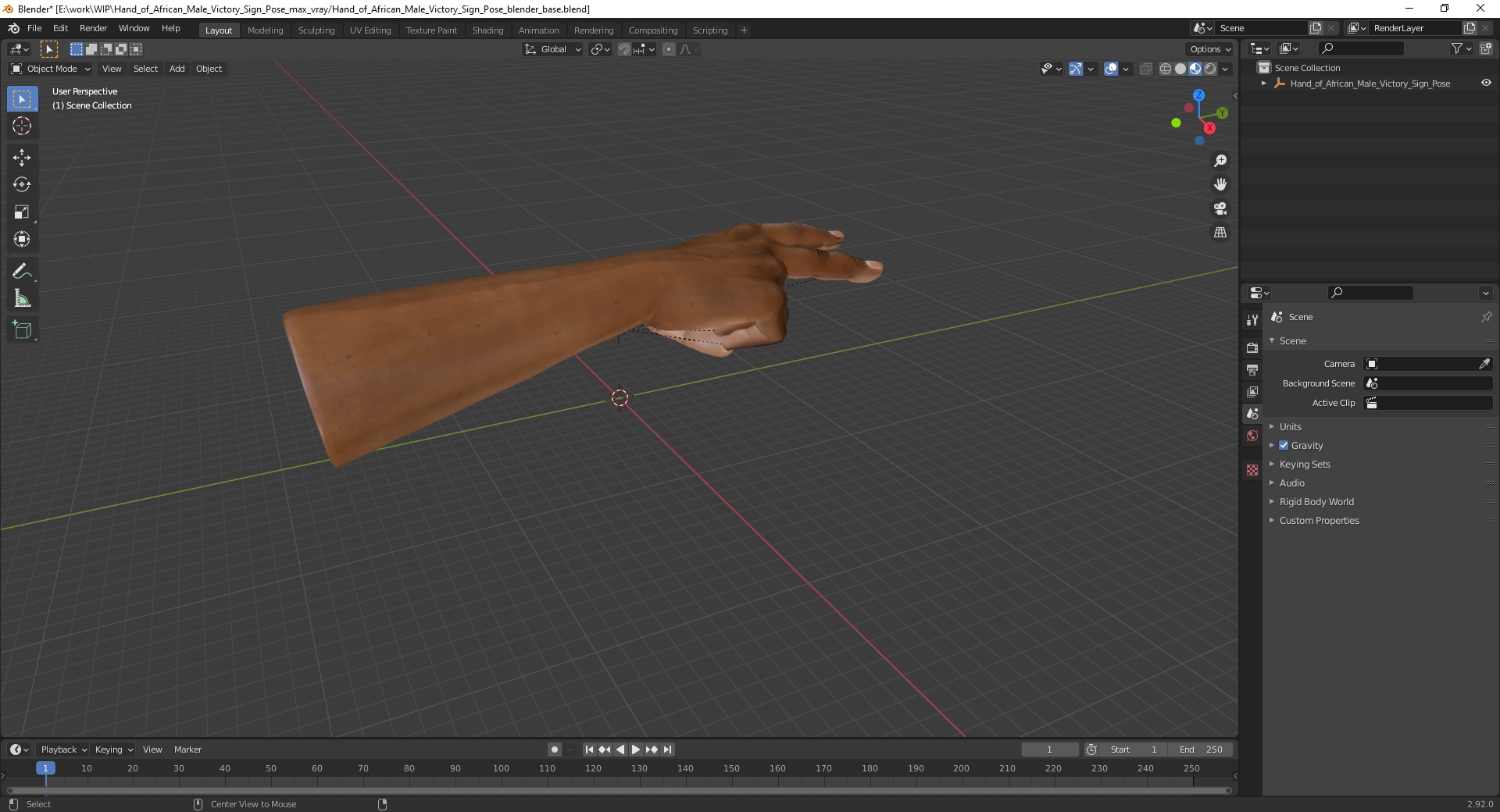Viewport: 1500px width, 812px height.
Task: Toggle snapping magnet
Action: pos(624,49)
